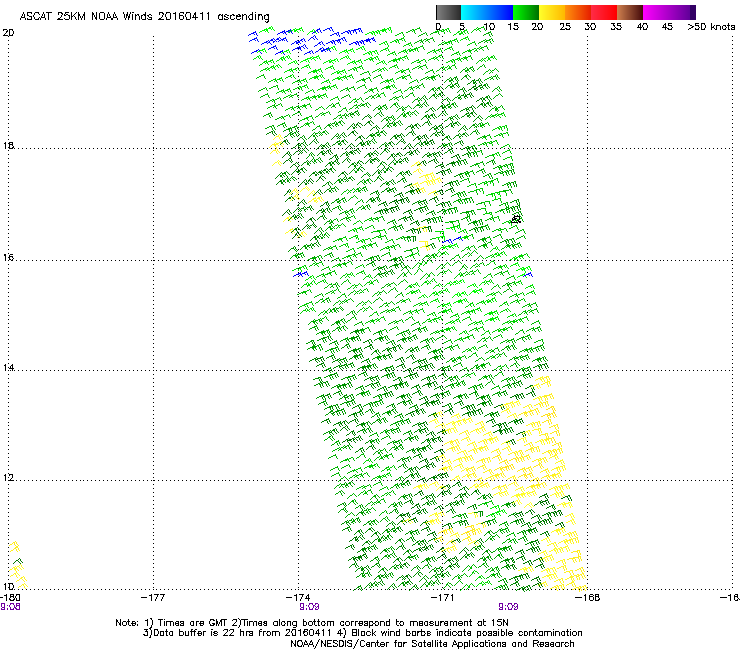Click the longitude label "-168"
The width and height of the screenshot is (740, 650).
[588, 598]
